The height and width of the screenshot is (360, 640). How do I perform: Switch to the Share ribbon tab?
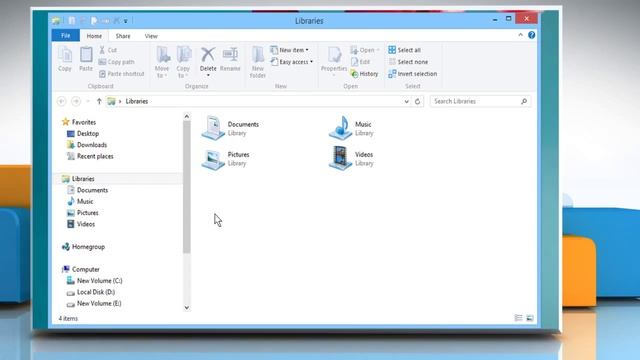(123, 36)
